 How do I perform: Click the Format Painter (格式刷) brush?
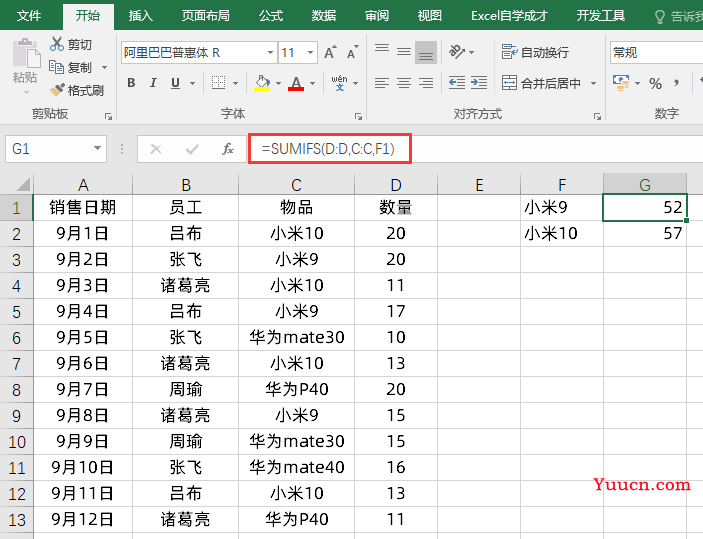coord(57,90)
